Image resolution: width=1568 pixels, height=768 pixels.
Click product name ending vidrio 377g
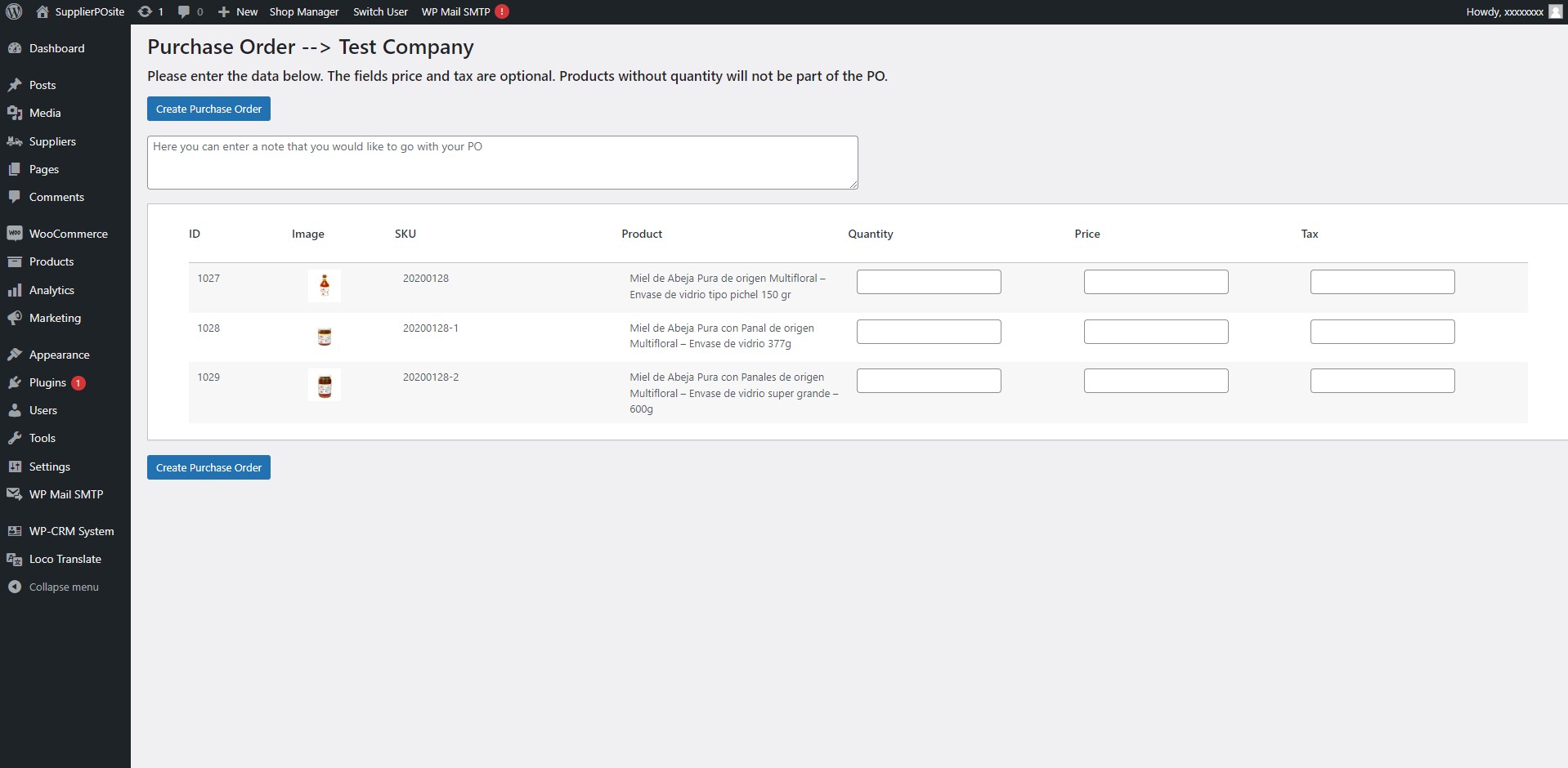(x=722, y=336)
